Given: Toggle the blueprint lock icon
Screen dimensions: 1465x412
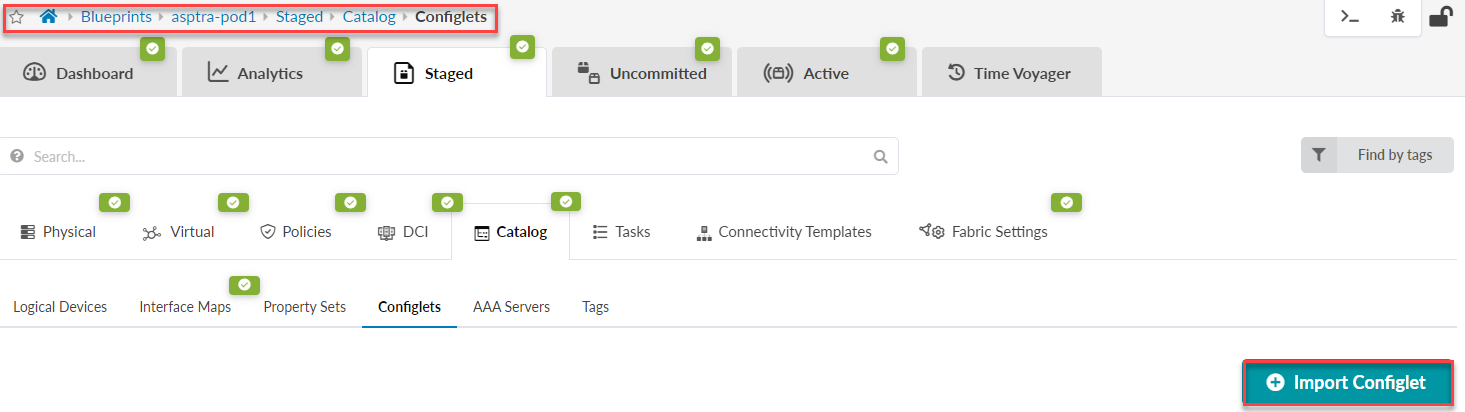Looking at the screenshot, I should (1441, 16).
